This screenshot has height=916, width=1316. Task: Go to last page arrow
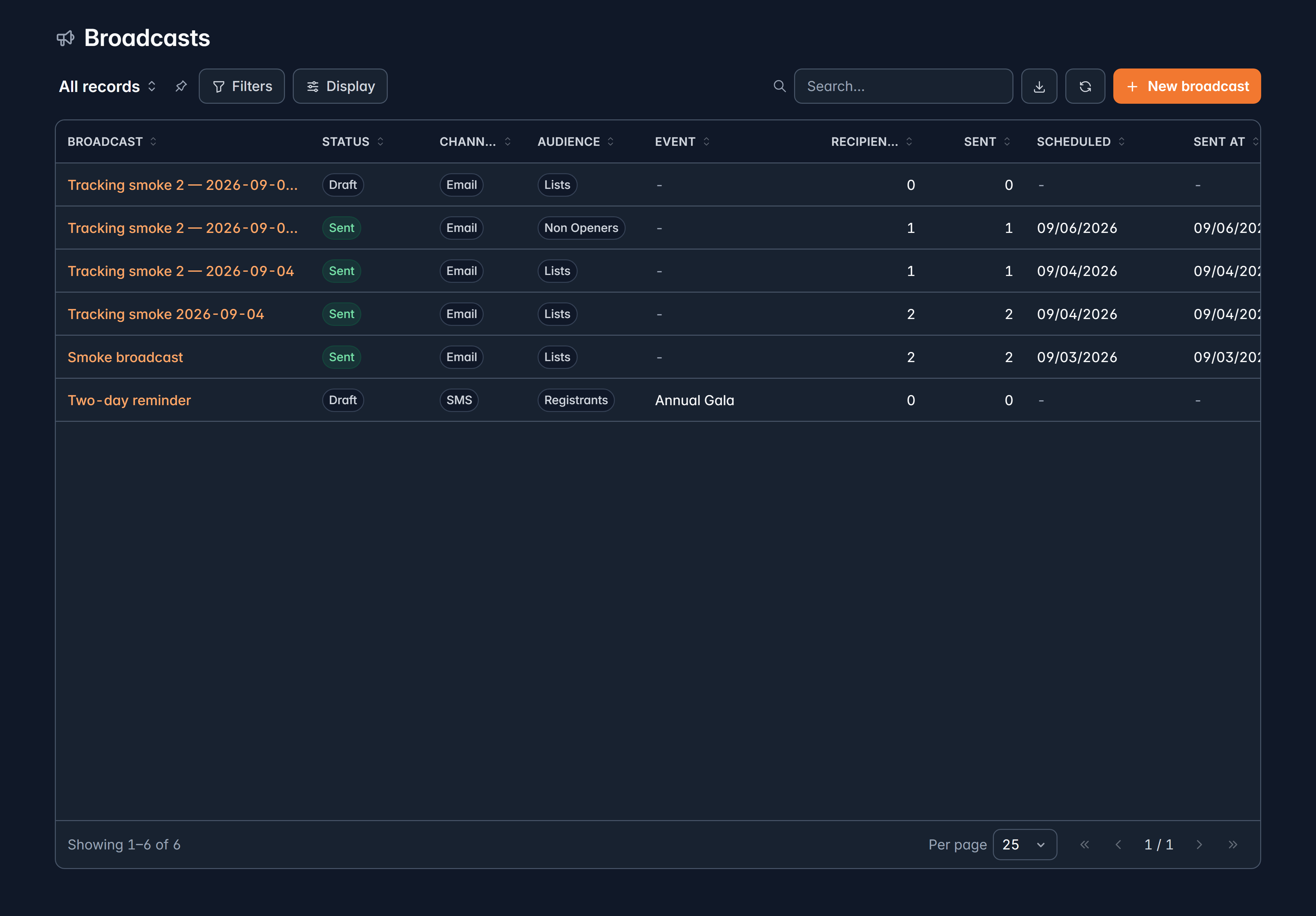click(1233, 844)
